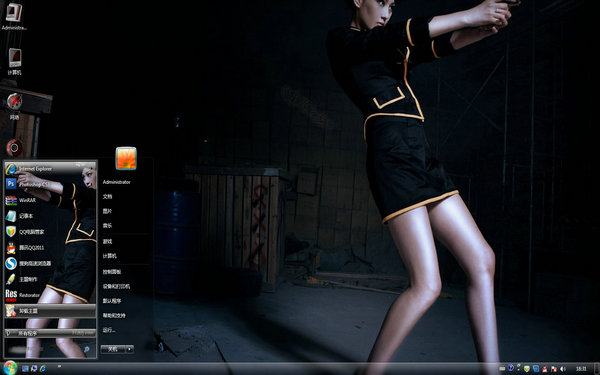Open the volume speaker icon in the tray

tap(563, 368)
